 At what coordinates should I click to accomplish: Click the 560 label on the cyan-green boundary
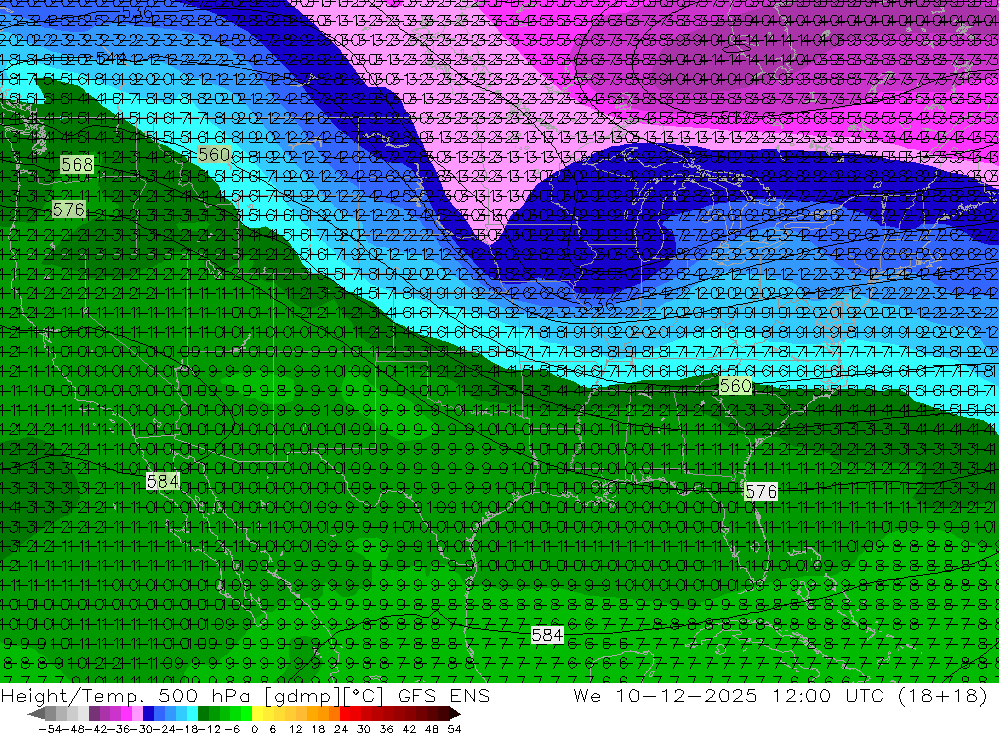click(x=735, y=386)
